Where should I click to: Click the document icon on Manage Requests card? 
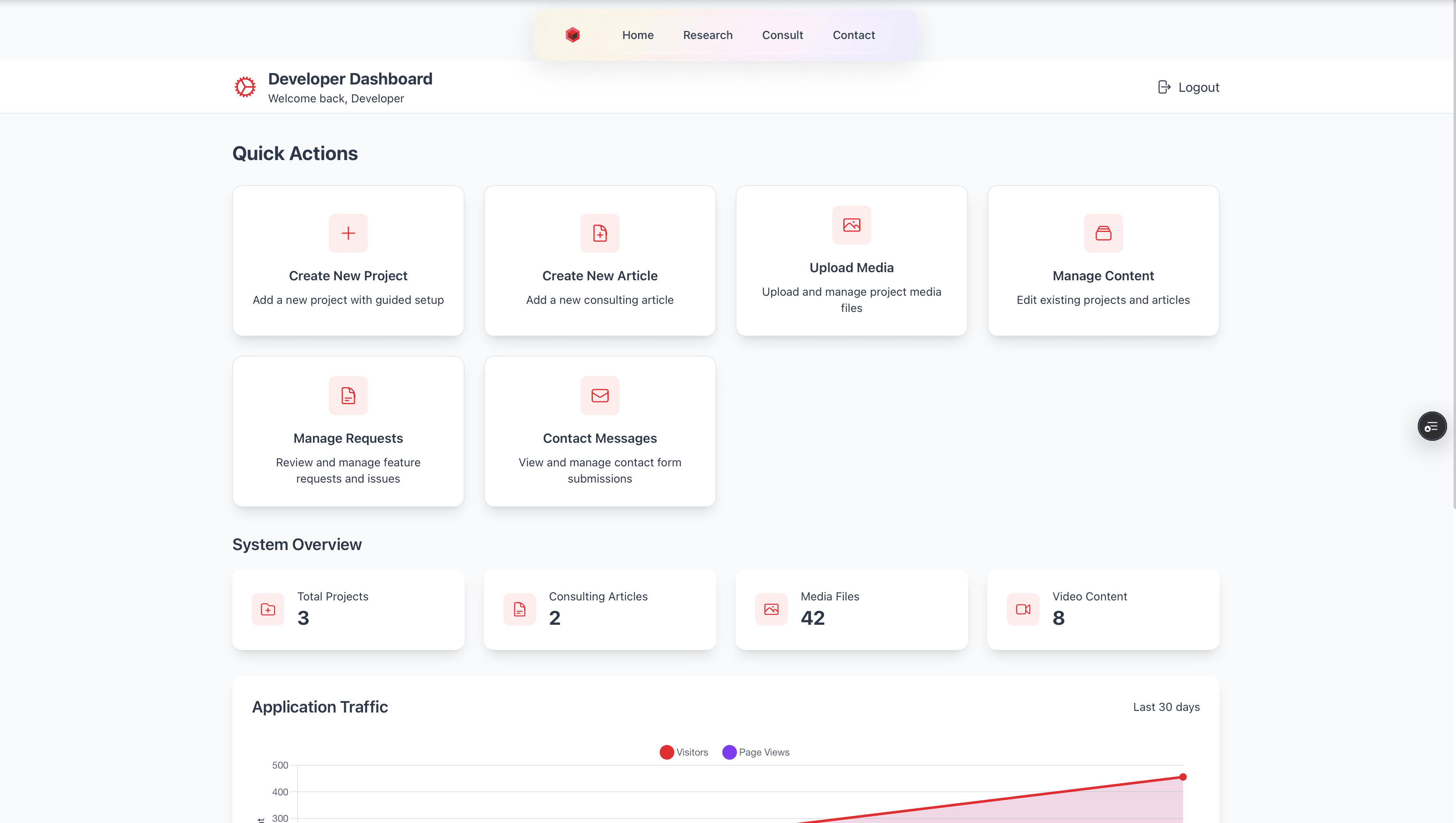(348, 395)
